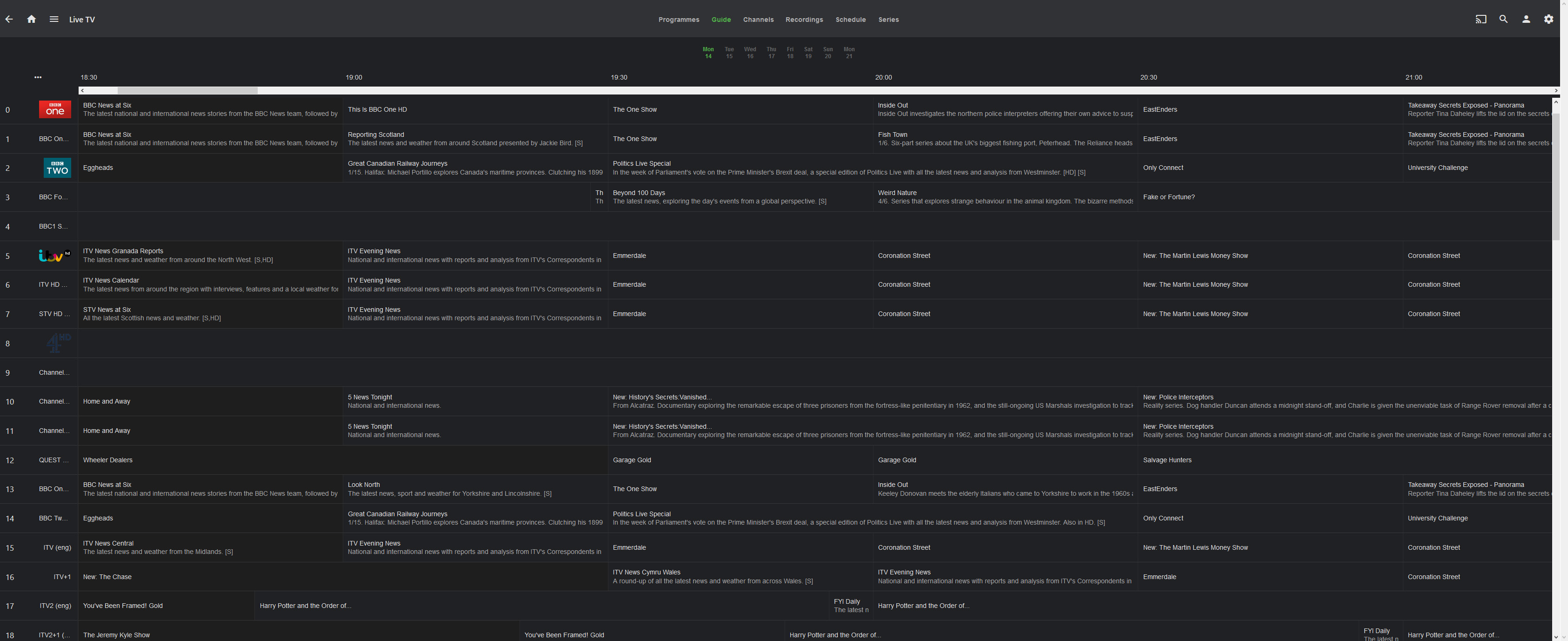Open 'This Is BBC One HD' programme
This screenshot has height=641, width=1568.
point(475,110)
